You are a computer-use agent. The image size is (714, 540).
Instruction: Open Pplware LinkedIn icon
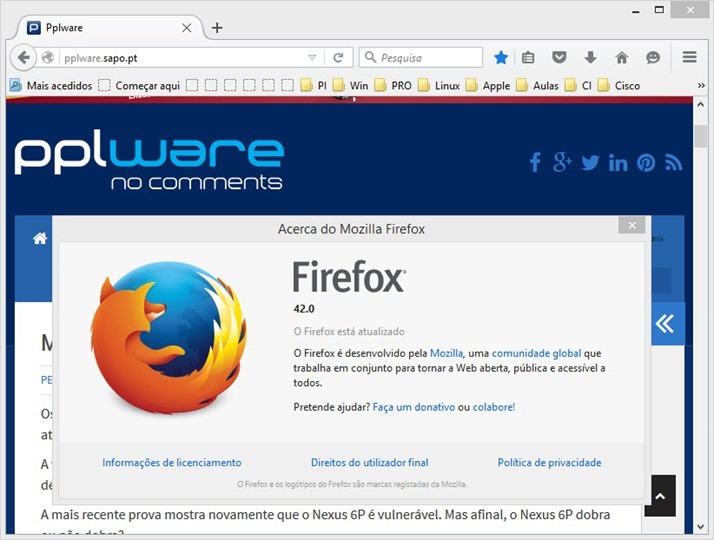coord(618,163)
